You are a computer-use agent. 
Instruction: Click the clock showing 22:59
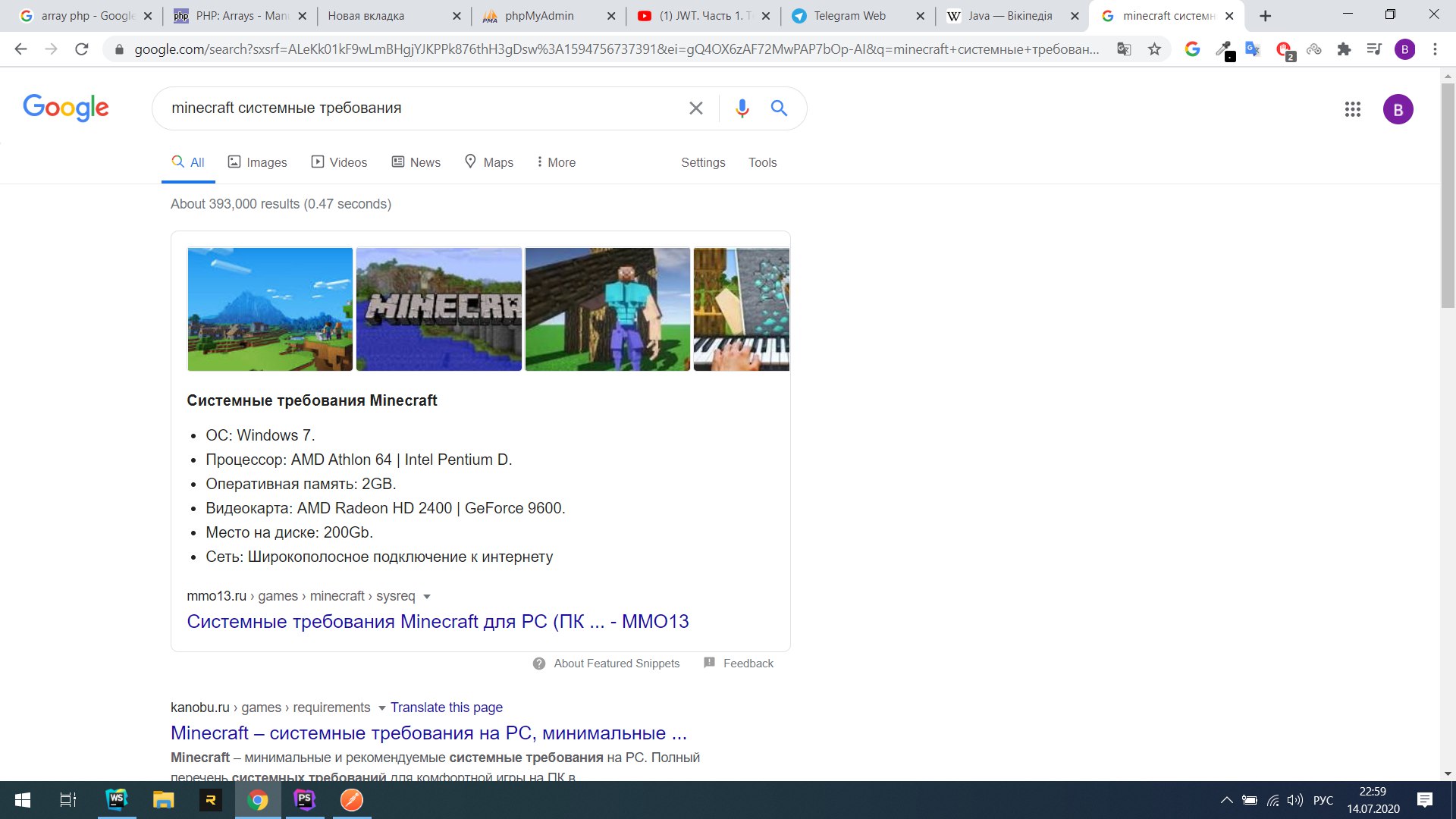(1373, 792)
